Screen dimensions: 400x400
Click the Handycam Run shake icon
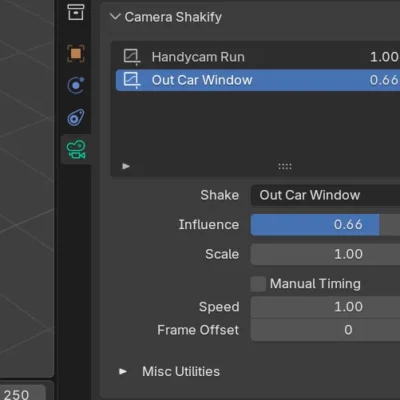[132, 57]
